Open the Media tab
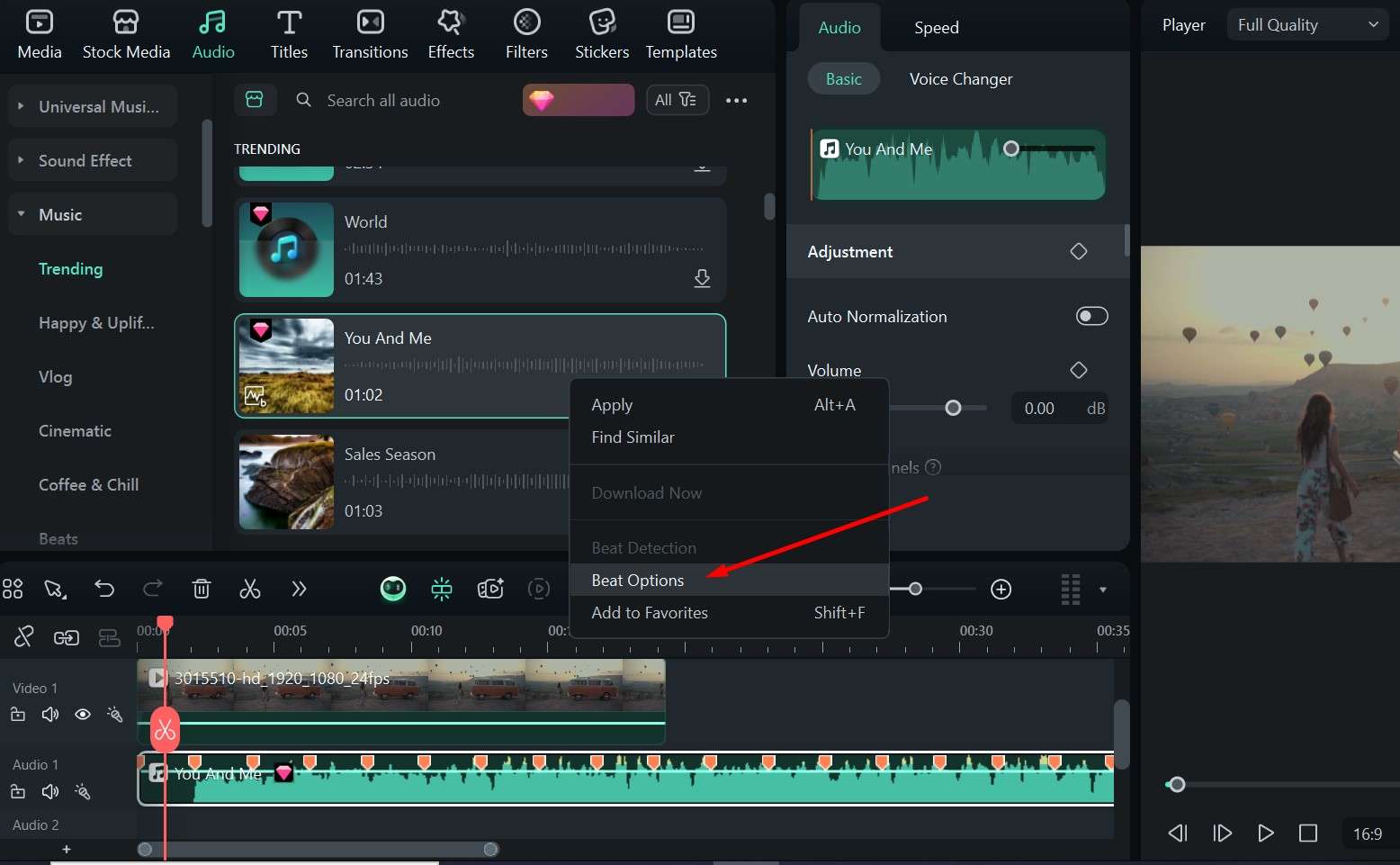Screen dimensions: 1400x865 (x=40, y=34)
